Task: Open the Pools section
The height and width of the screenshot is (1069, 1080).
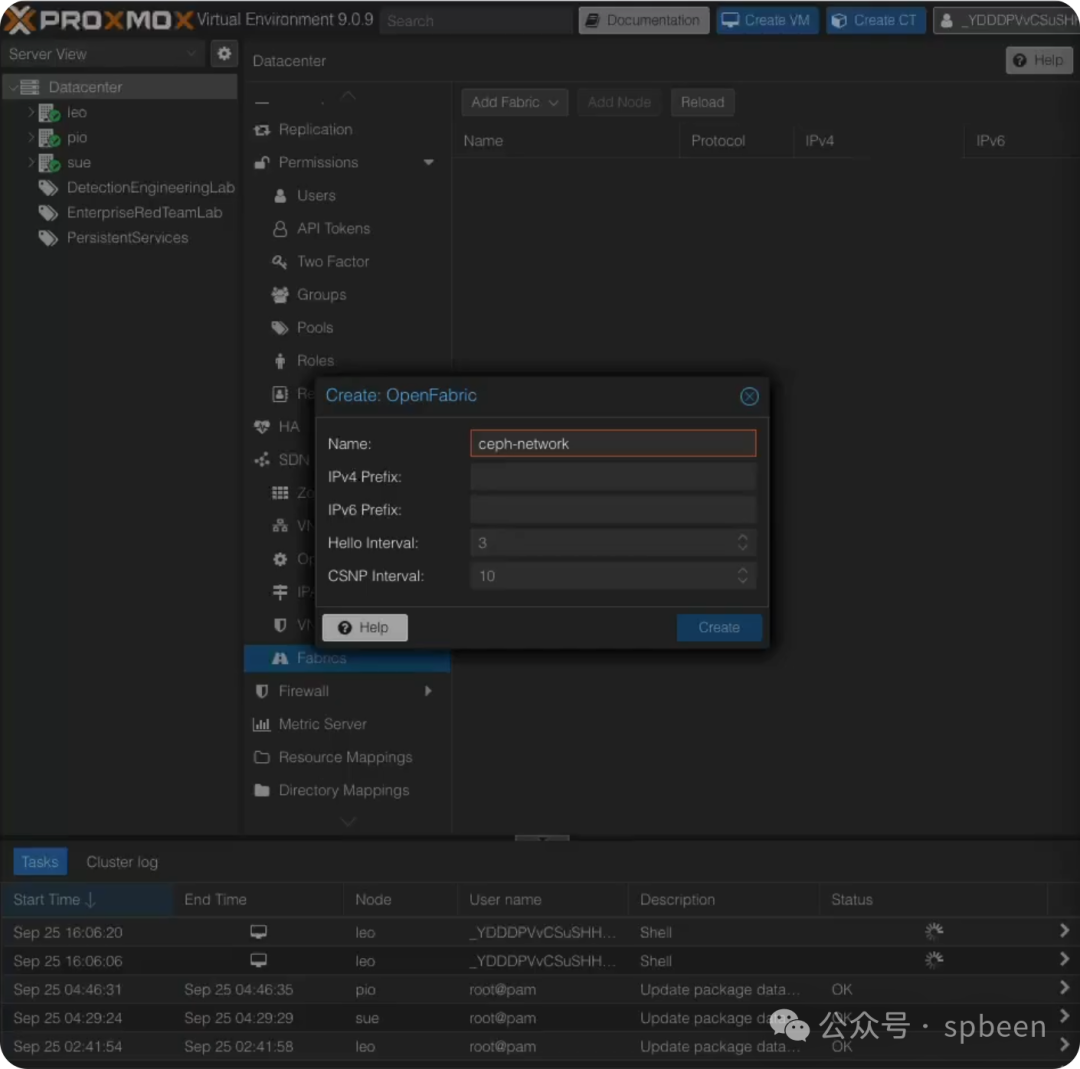Action: (315, 327)
